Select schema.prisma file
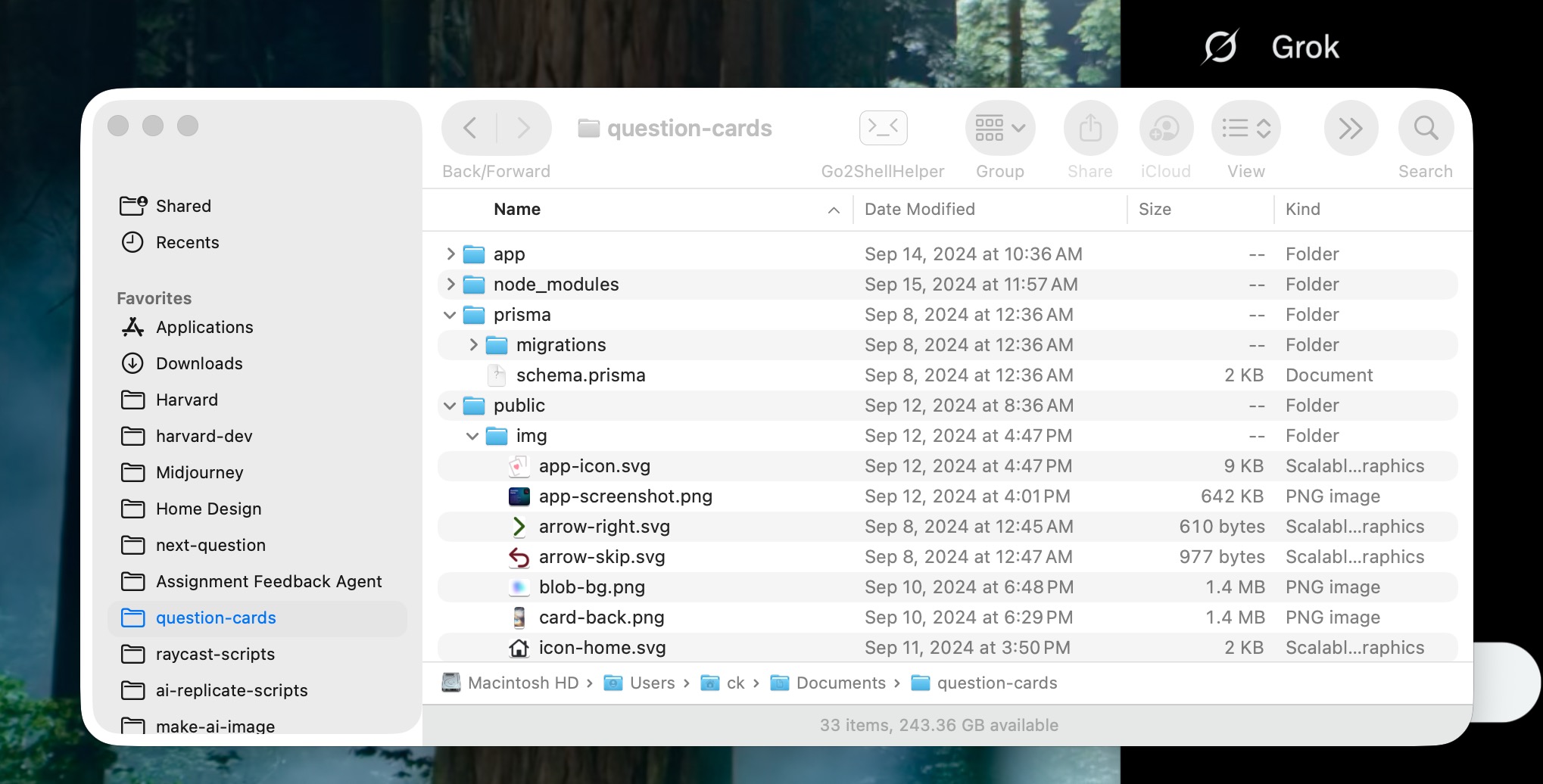Viewport: 1543px width, 784px height. (948, 375)
